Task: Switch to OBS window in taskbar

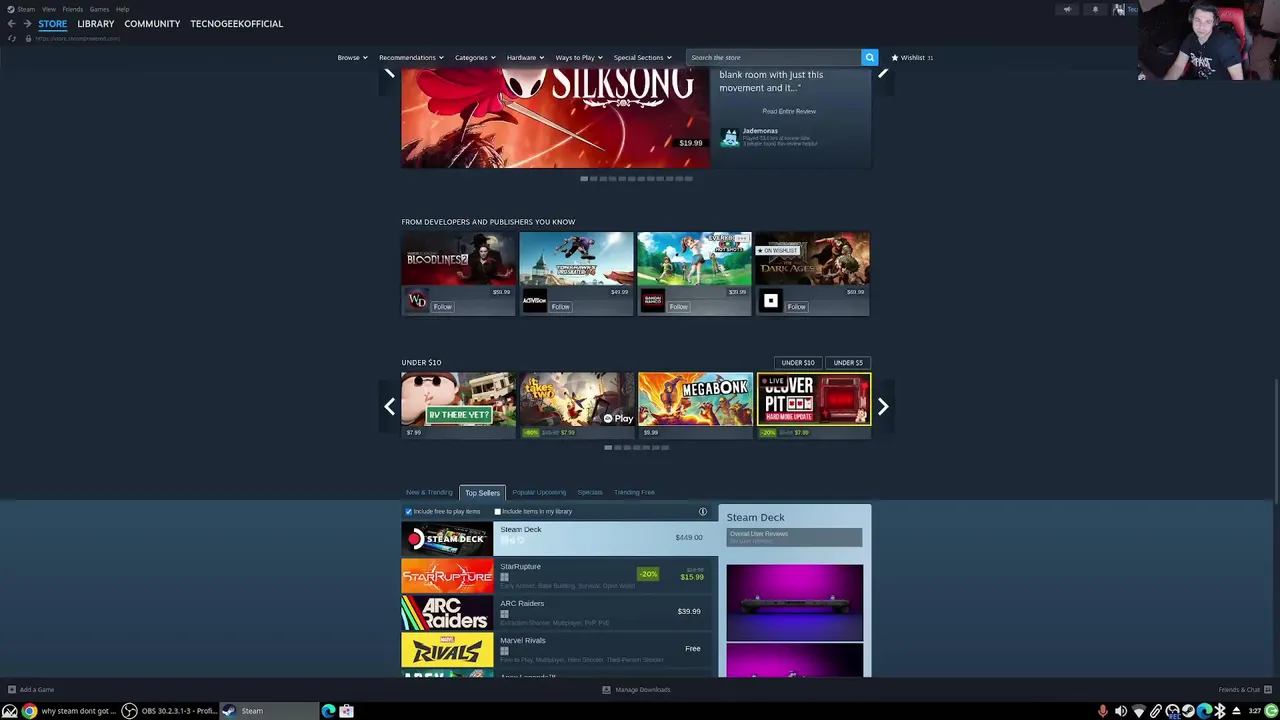Action: (169, 711)
